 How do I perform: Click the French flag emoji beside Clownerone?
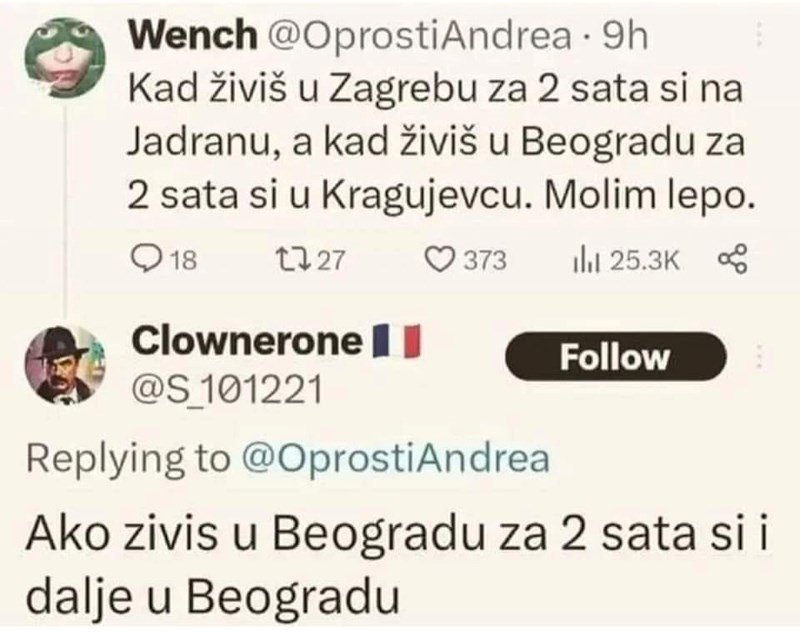[396, 341]
